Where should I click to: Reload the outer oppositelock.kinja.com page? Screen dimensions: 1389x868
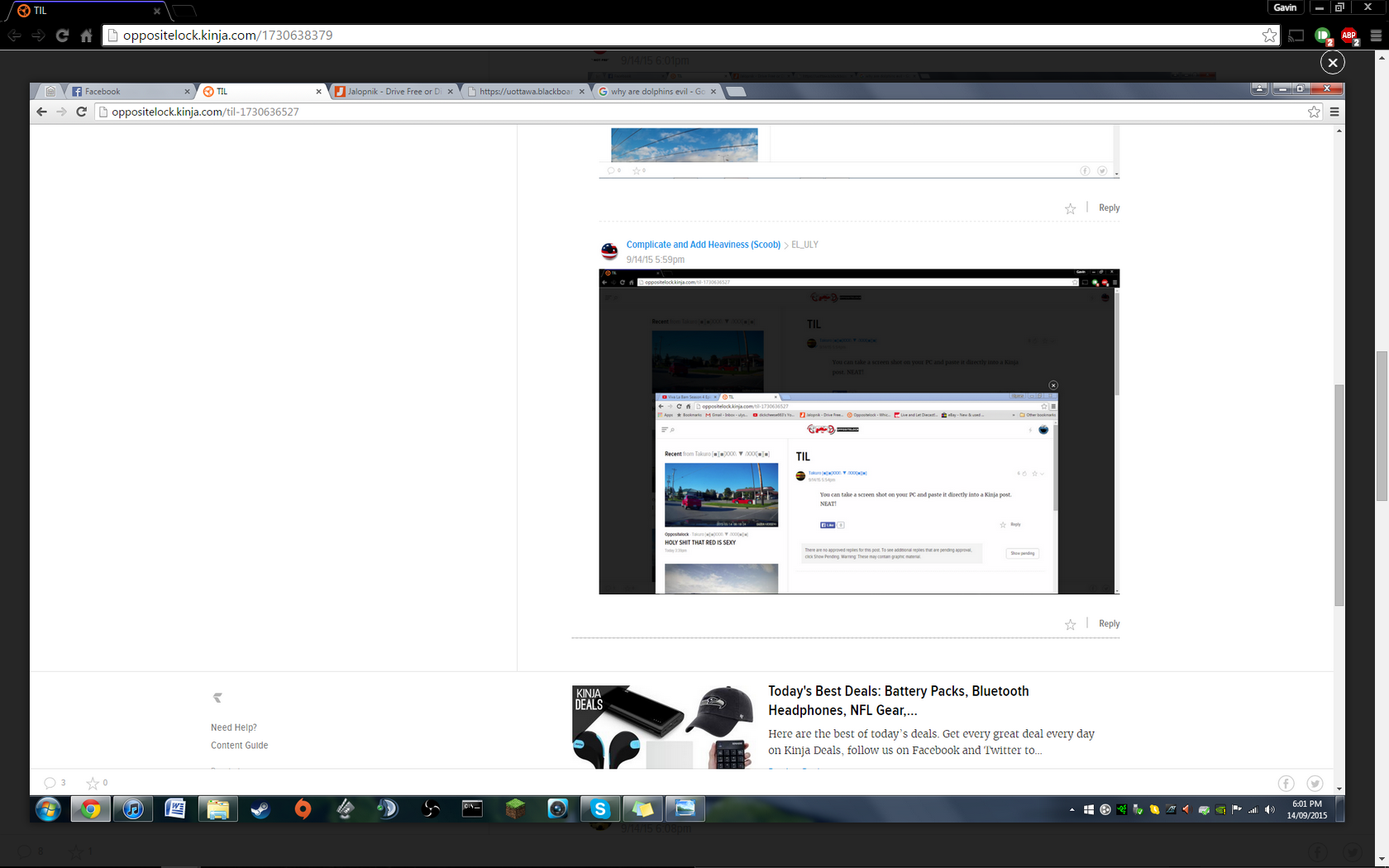click(x=62, y=36)
